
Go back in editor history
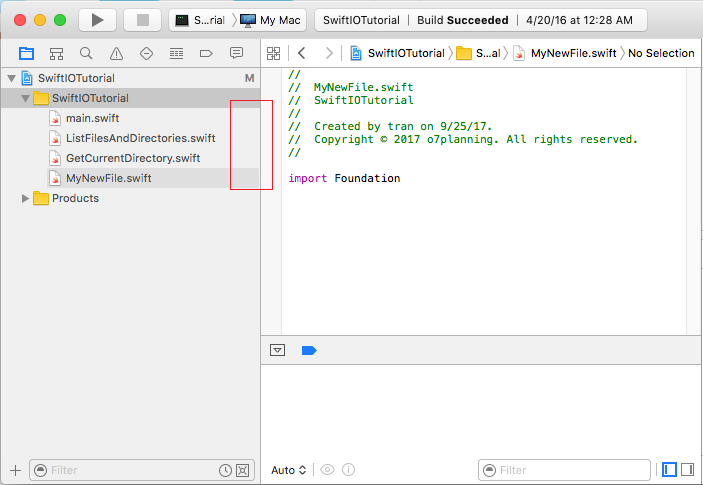click(x=302, y=53)
